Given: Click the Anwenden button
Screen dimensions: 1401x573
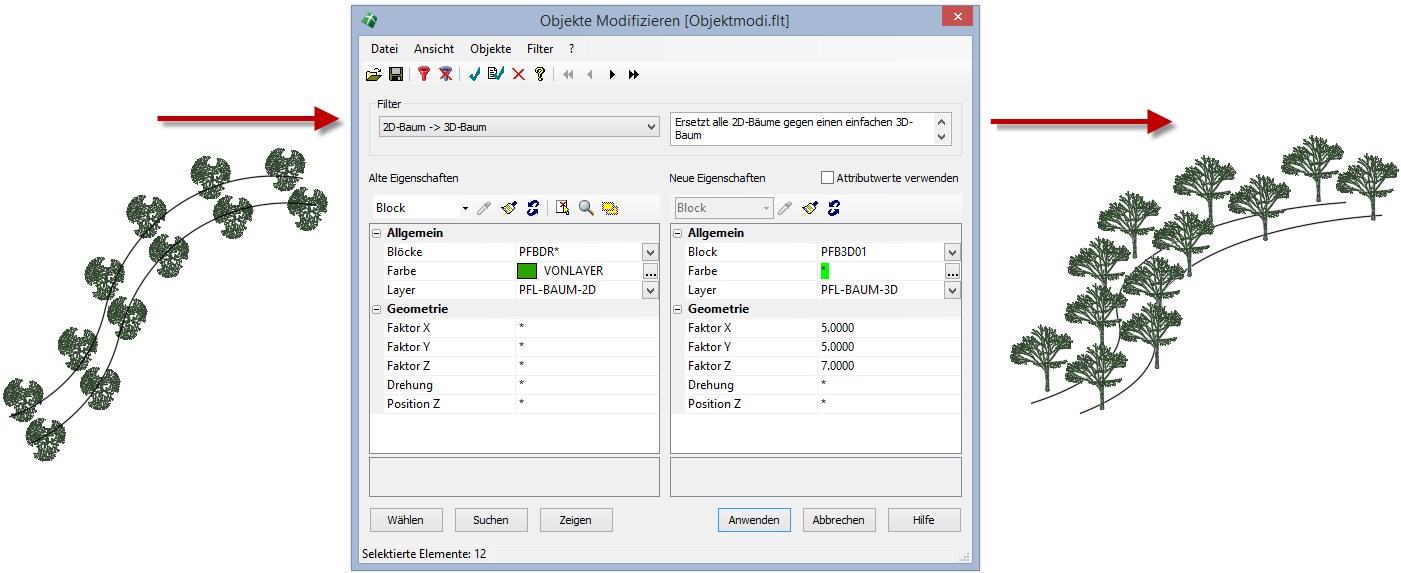Looking at the screenshot, I should [754, 520].
